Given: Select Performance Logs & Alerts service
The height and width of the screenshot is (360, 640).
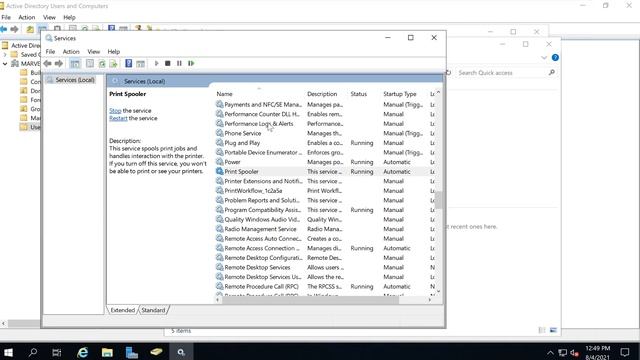Looking at the screenshot, I should click(x=325, y=124).
